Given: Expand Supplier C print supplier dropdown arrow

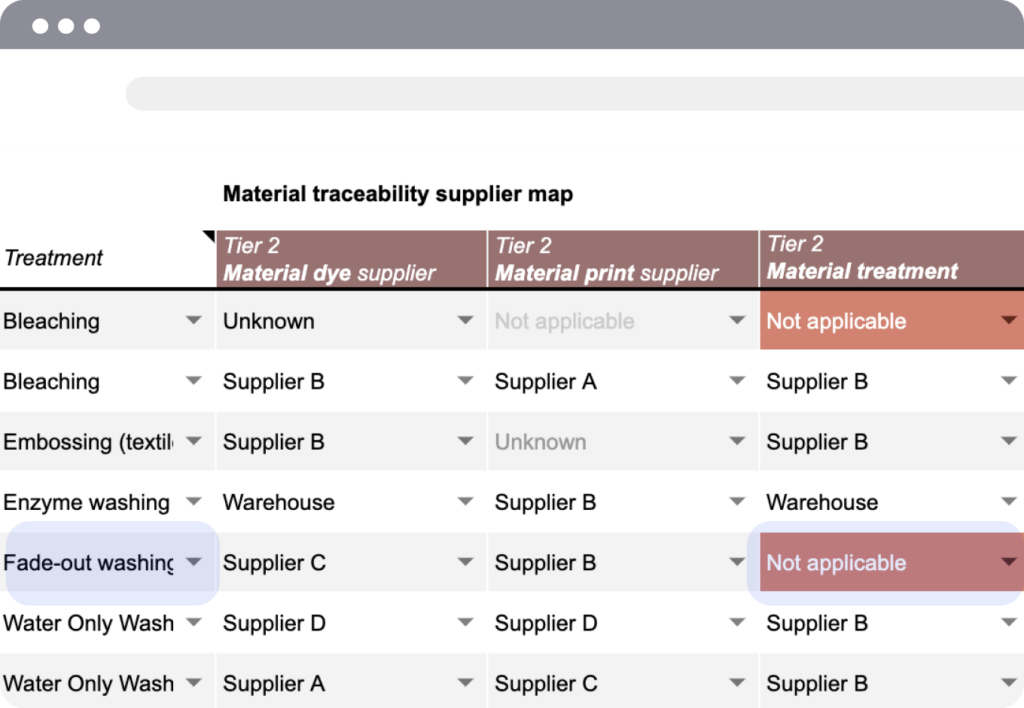Looking at the screenshot, I should (x=737, y=684).
